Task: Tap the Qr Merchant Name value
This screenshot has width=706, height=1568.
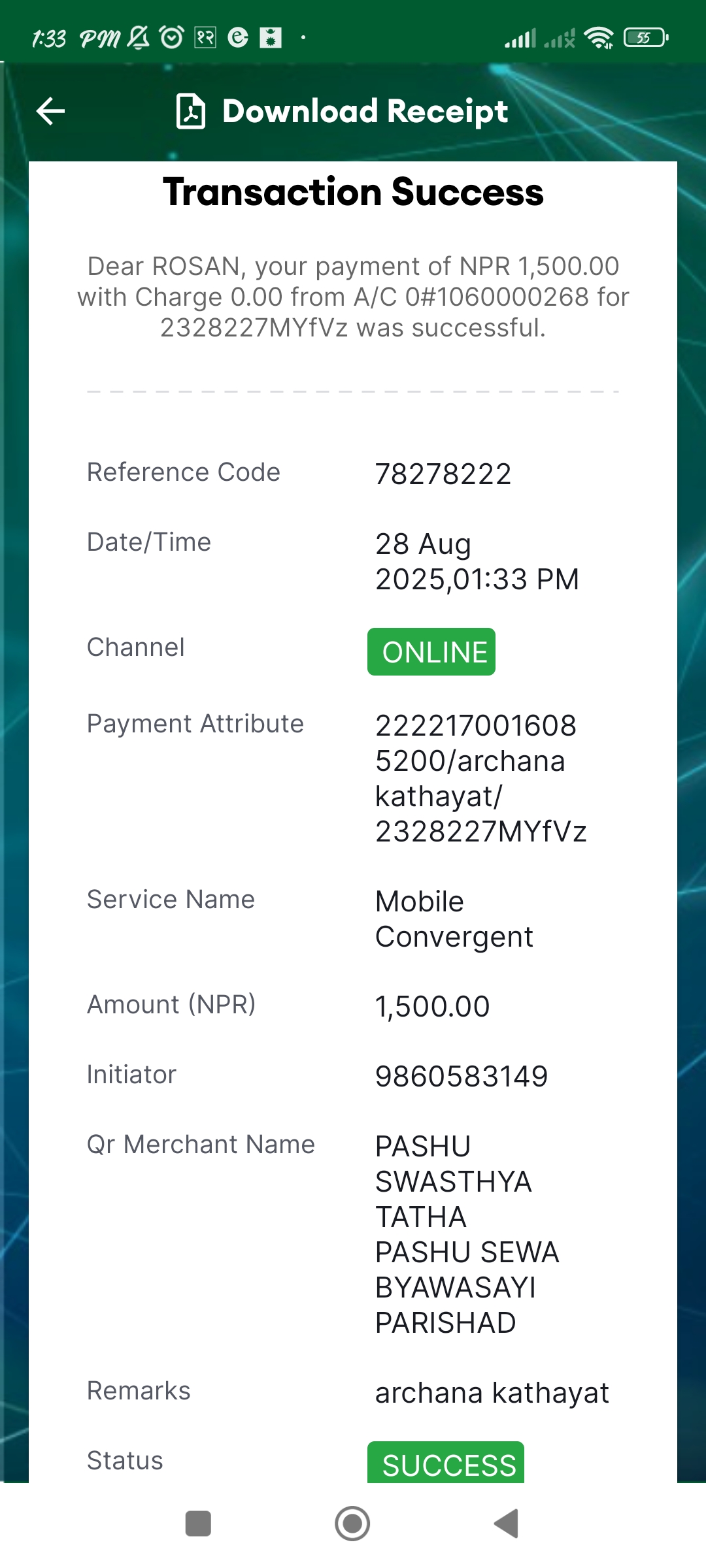Action: (x=467, y=1235)
